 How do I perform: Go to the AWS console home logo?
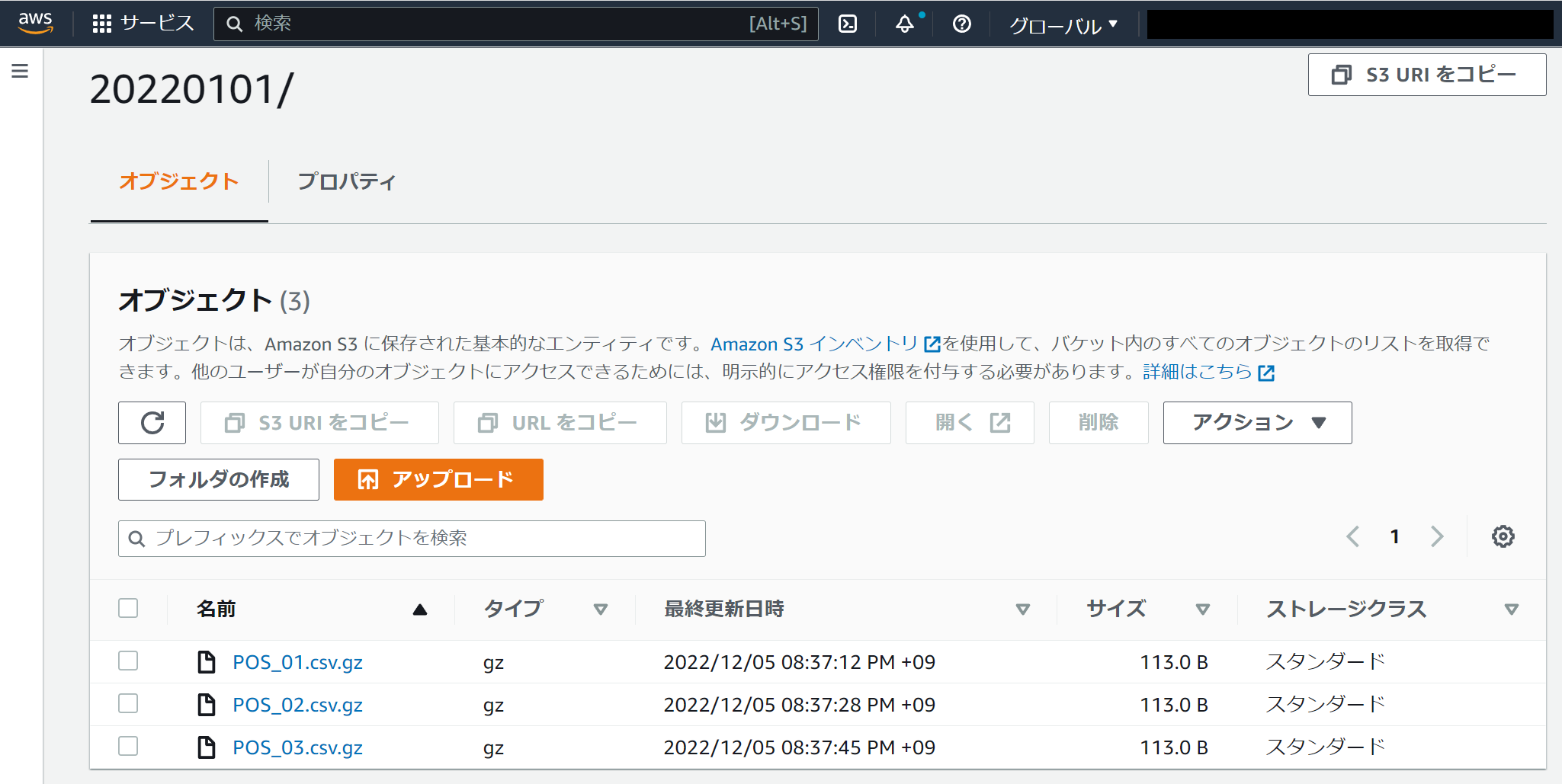(x=36, y=23)
